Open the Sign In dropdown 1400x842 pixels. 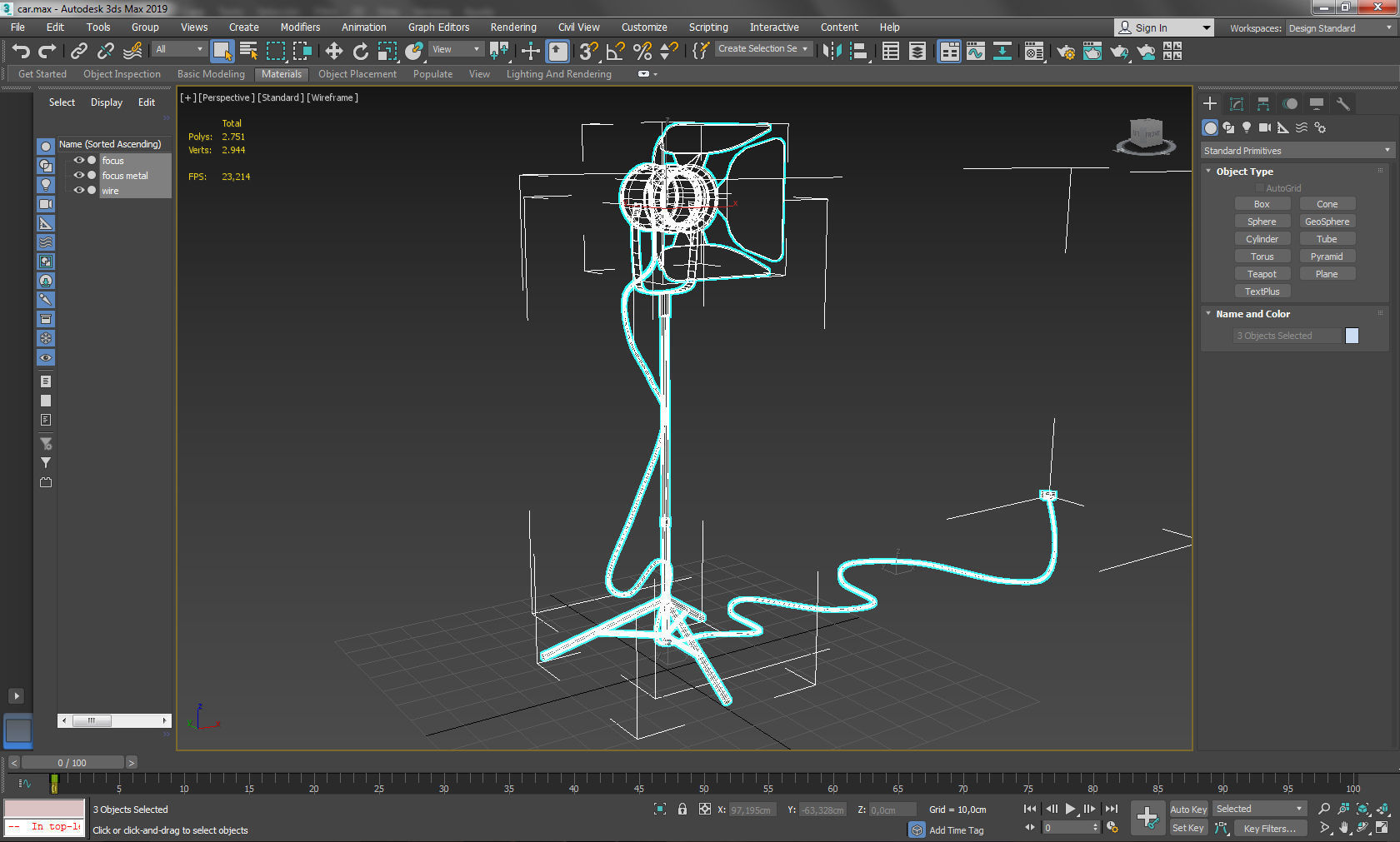click(x=1164, y=27)
